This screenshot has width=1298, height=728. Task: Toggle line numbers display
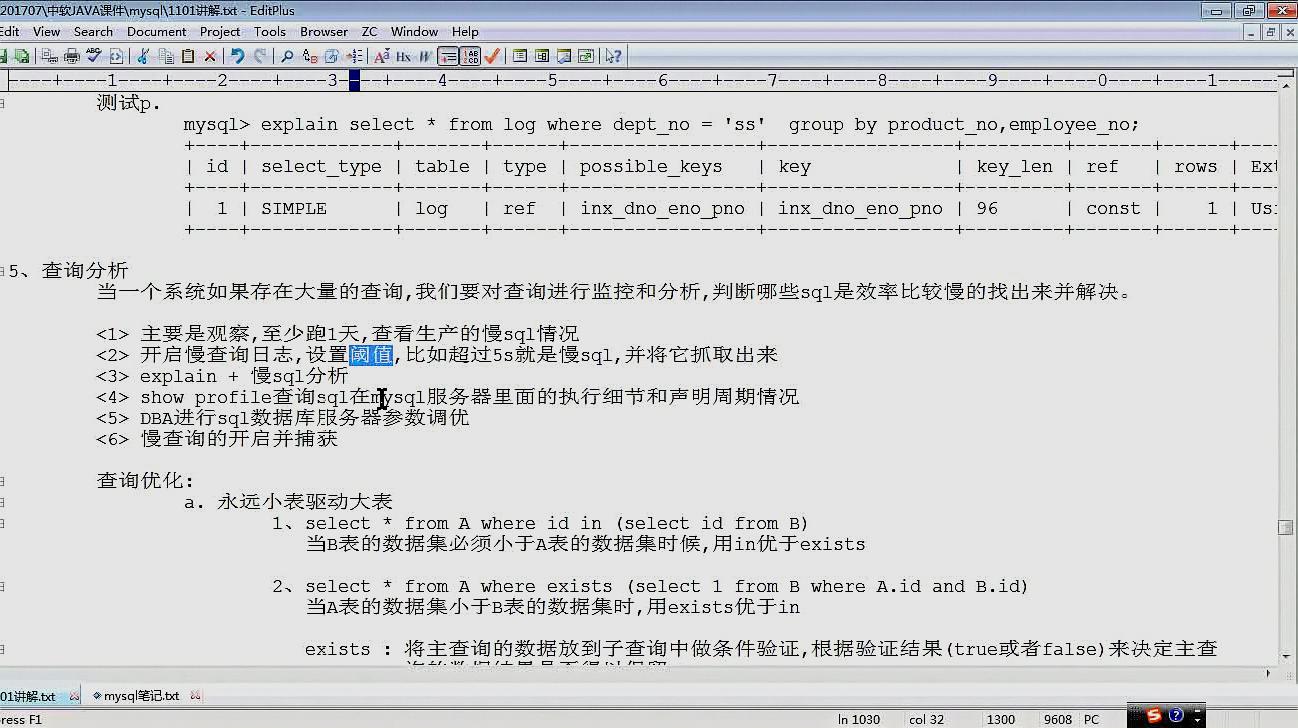pos(470,57)
